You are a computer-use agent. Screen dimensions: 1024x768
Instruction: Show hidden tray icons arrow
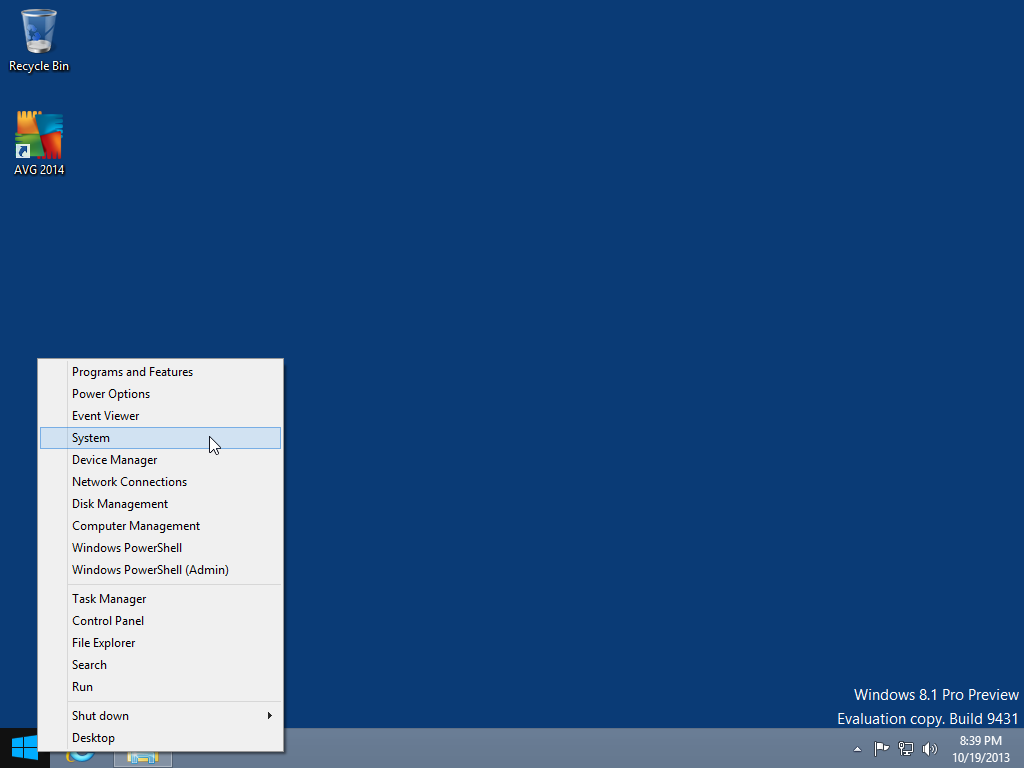(857, 749)
